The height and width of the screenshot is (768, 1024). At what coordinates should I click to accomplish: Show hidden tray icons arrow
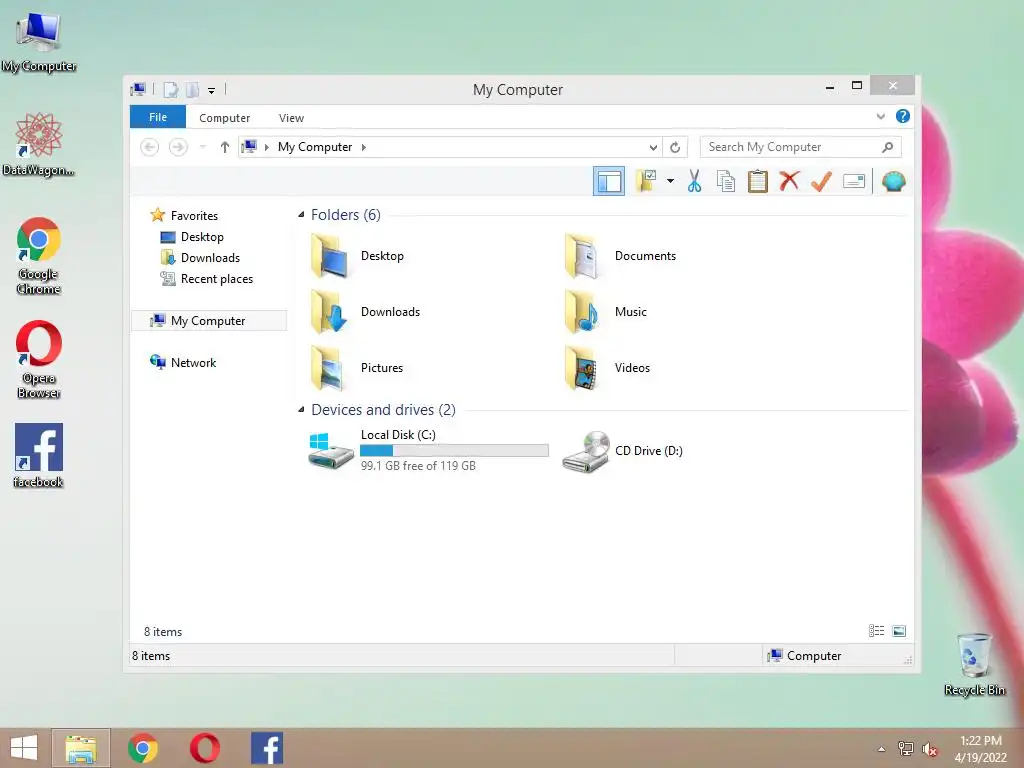point(881,749)
